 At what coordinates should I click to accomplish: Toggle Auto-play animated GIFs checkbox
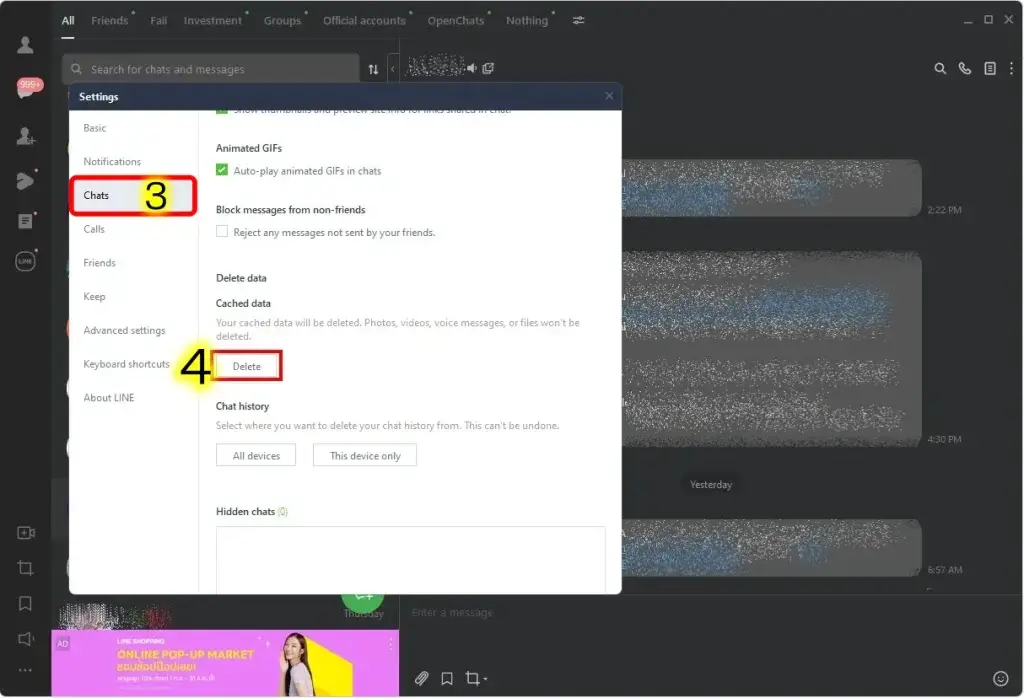point(222,170)
